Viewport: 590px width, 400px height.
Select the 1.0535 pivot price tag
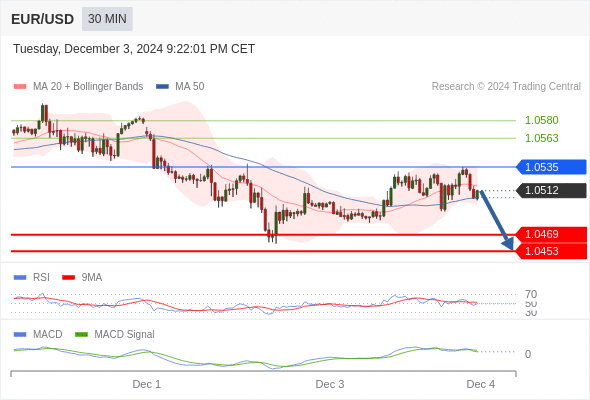[x=551, y=167]
